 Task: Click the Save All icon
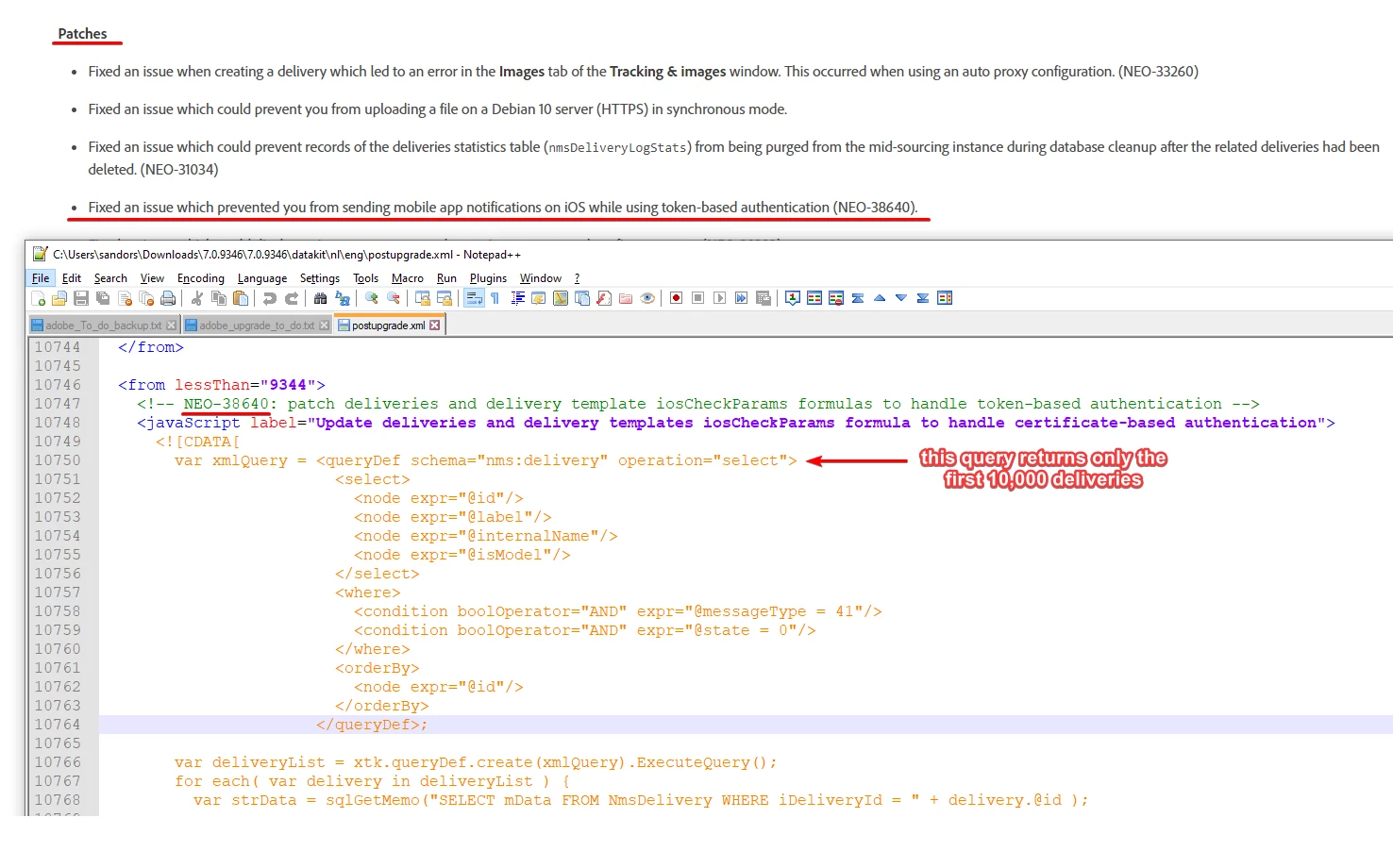point(103,298)
